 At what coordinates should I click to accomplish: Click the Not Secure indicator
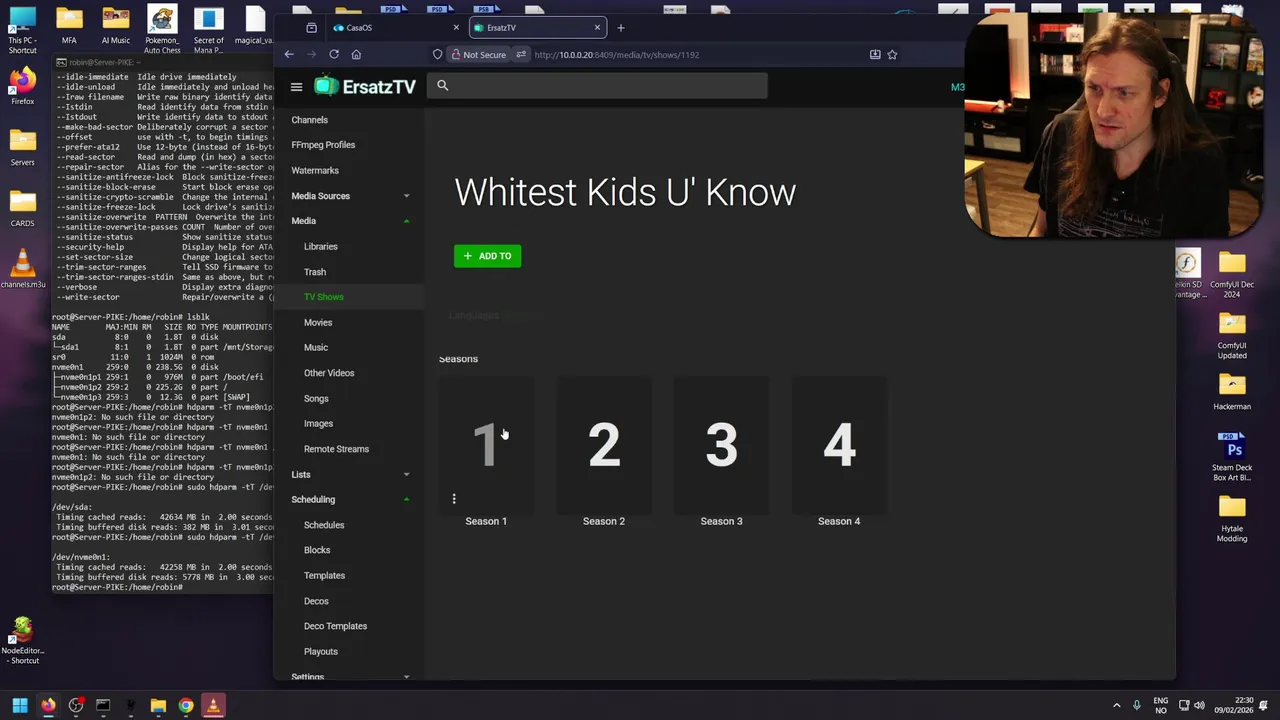coord(479,54)
